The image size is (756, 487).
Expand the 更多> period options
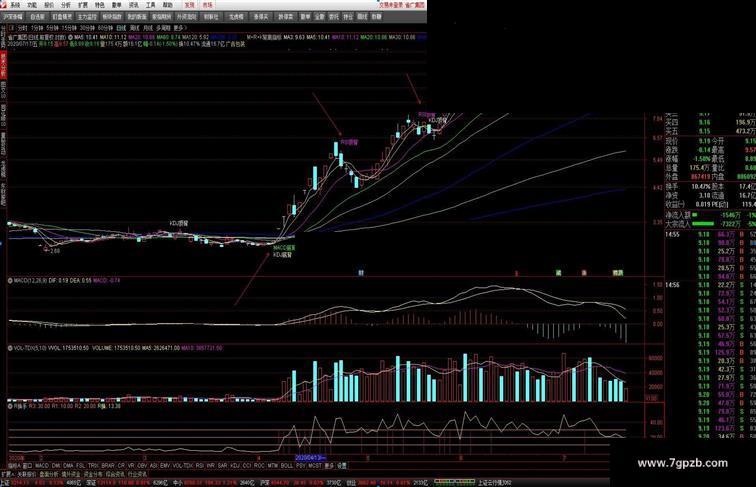pyautogui.click(x=180, y=28)
